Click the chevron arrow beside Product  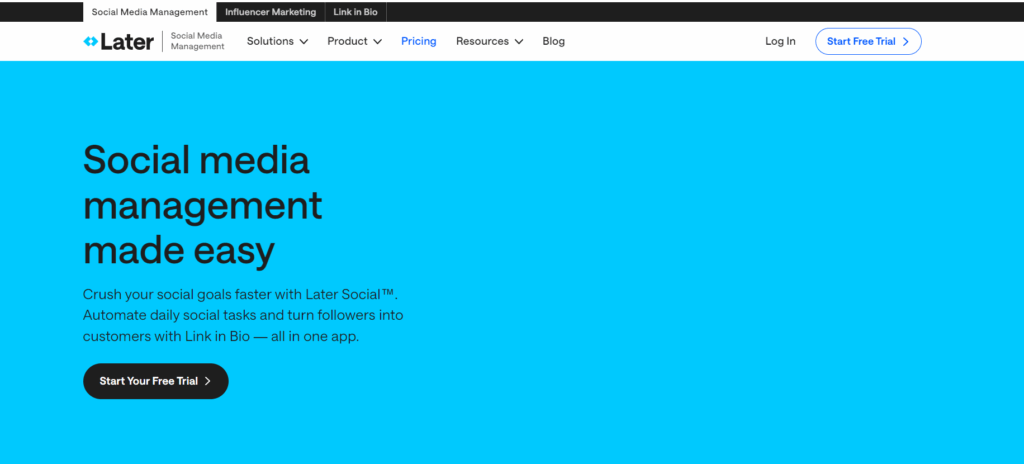(377, 42)
